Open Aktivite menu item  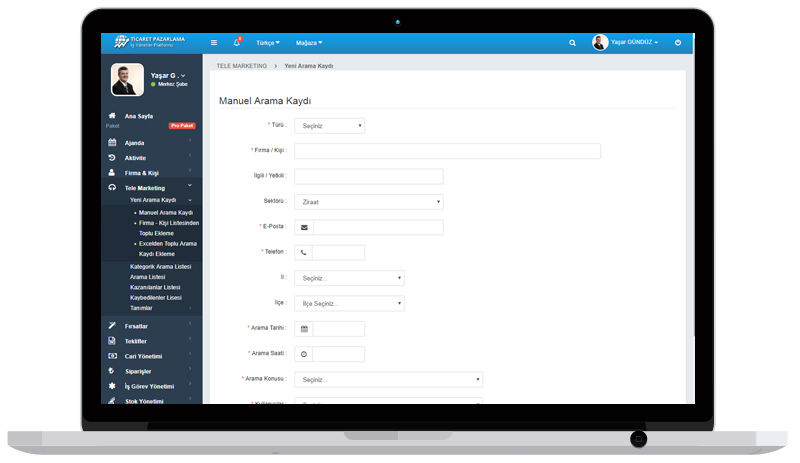[135, 158]
